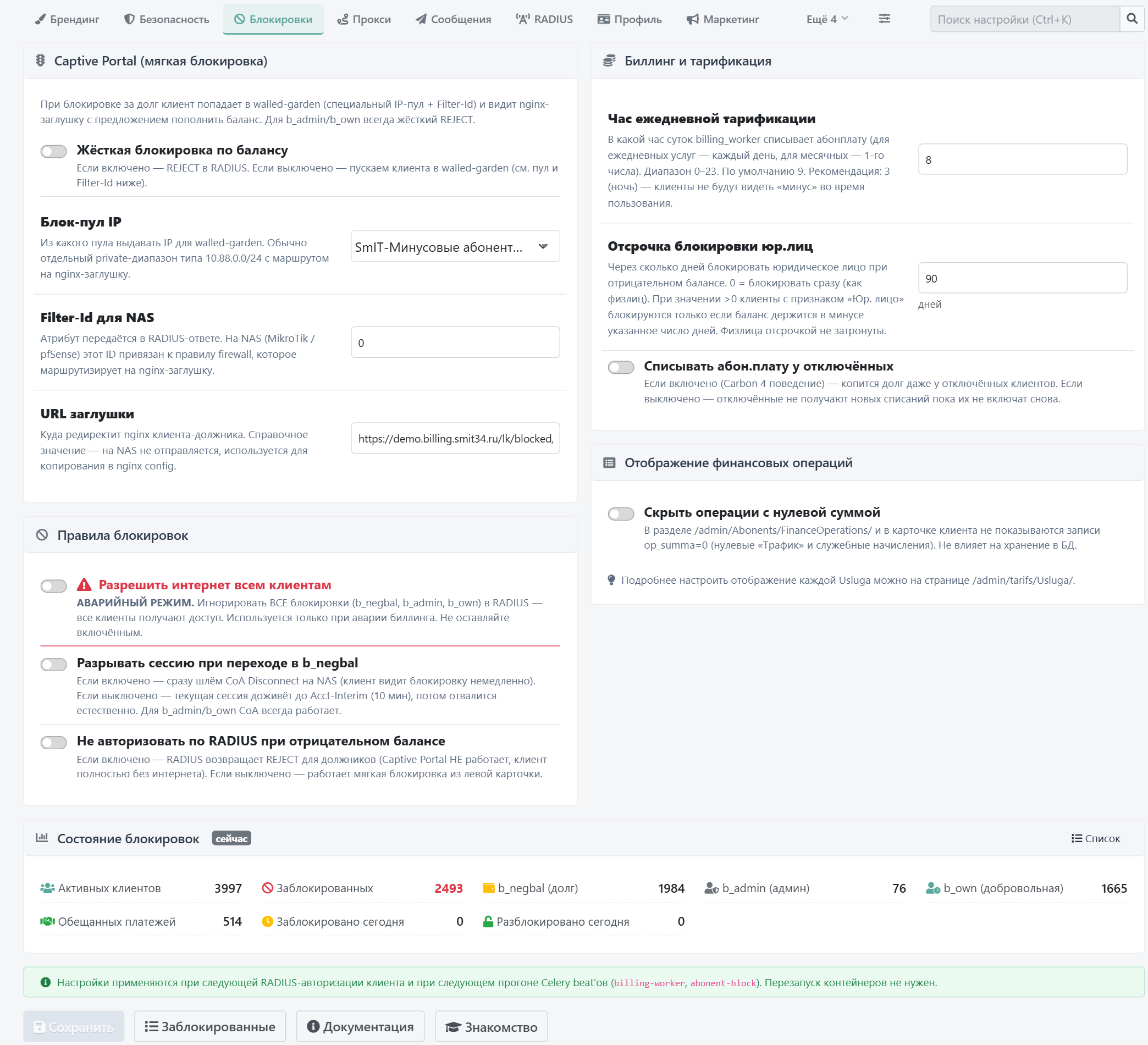This screenshot has width=1148, height=1045.
Task: Click the ban icon beside Правила блокировок
Action: 42,535
